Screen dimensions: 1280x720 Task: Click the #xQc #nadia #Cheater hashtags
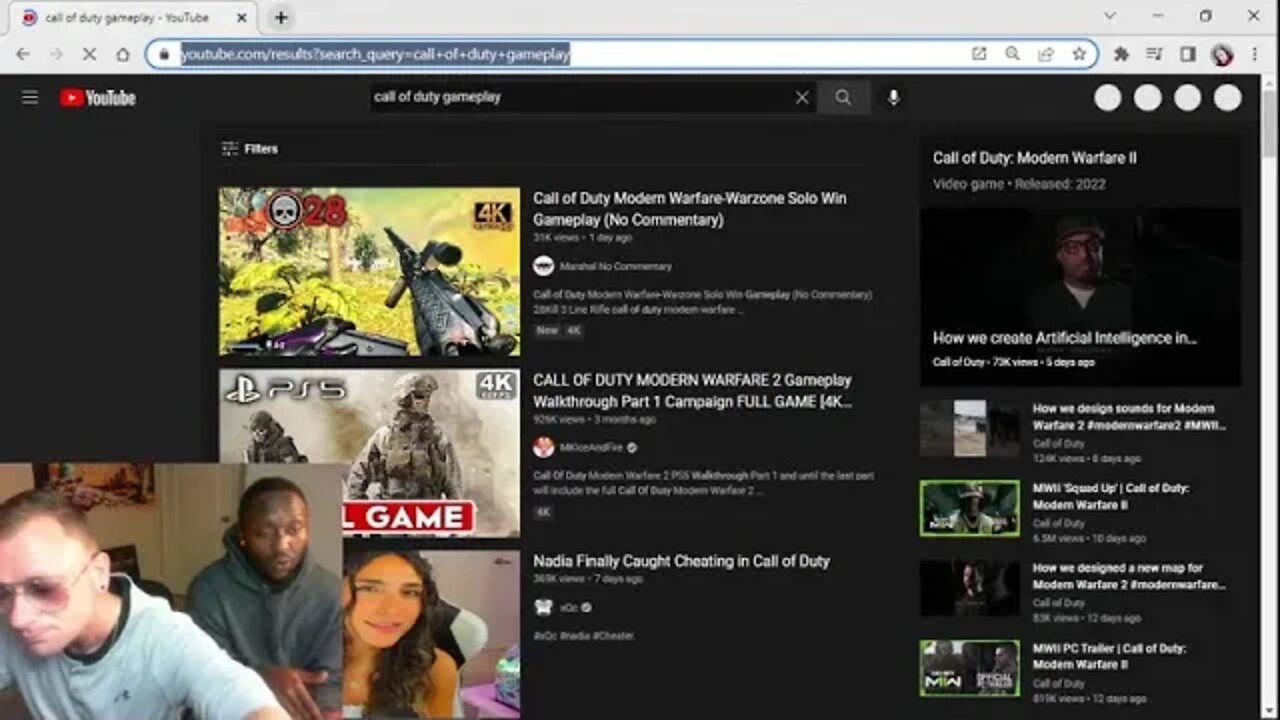pyautogui.click(x=584, y=636)
